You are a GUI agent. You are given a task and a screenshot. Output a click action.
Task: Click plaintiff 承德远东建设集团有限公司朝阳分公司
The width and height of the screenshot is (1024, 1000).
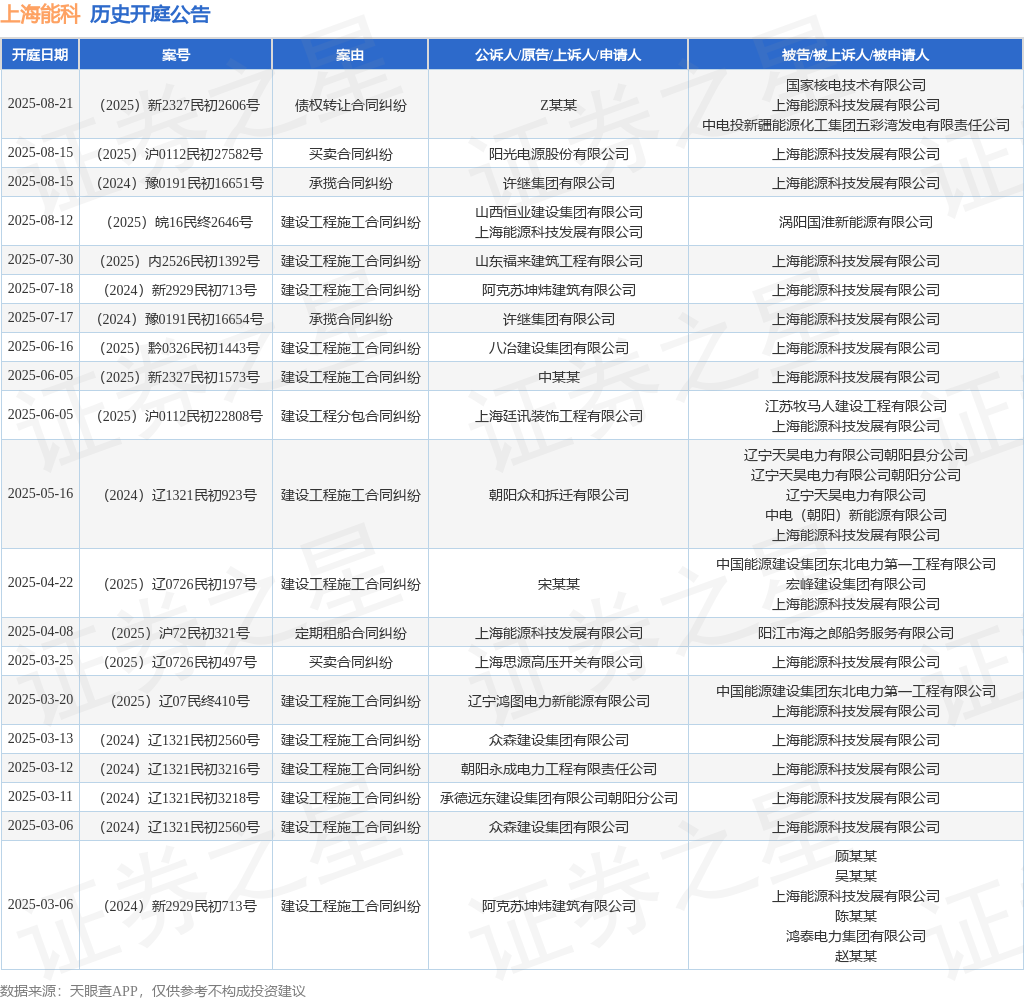tap(558, 798)
